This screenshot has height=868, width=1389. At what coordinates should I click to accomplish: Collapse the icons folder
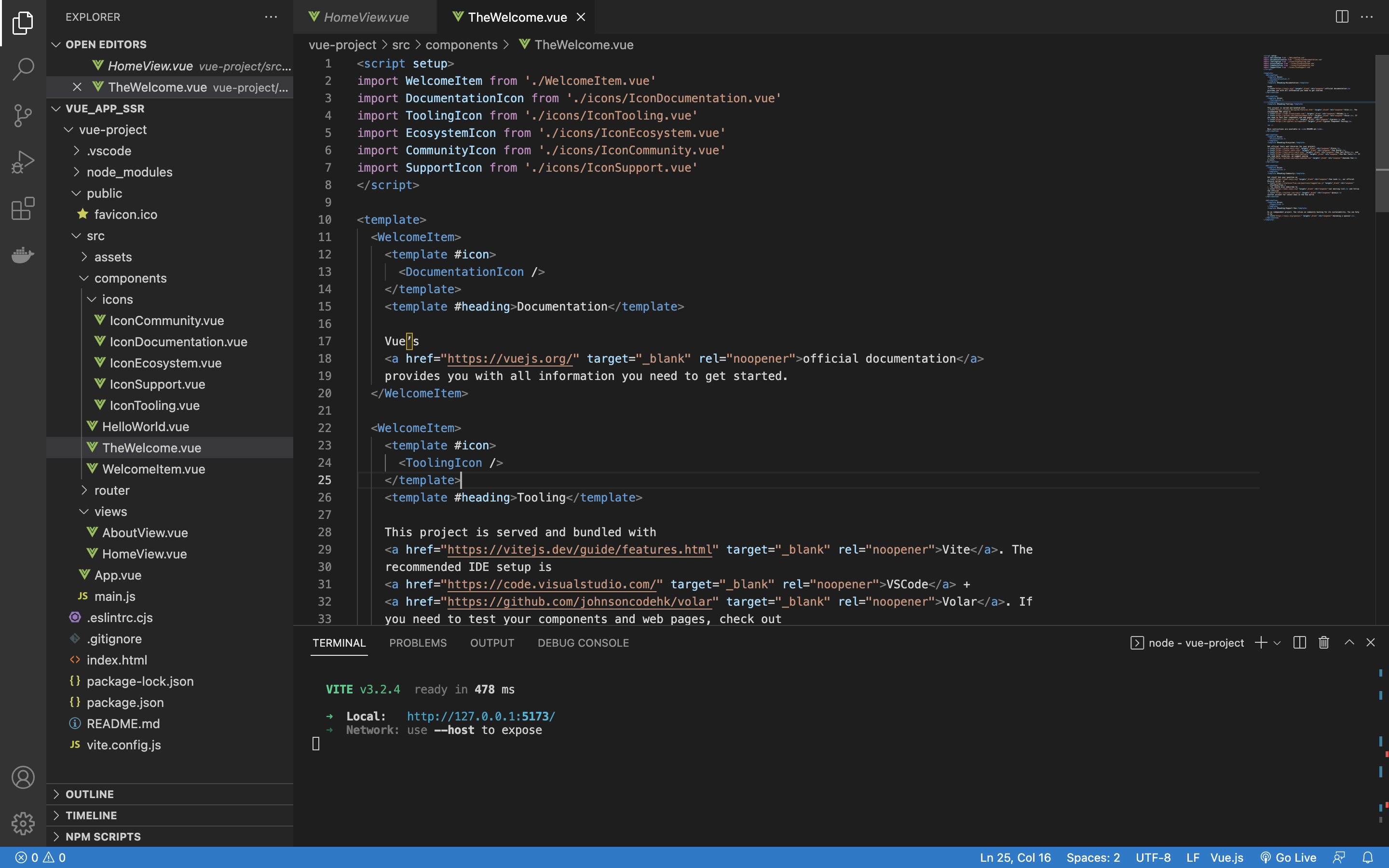[x=170, y=299]
